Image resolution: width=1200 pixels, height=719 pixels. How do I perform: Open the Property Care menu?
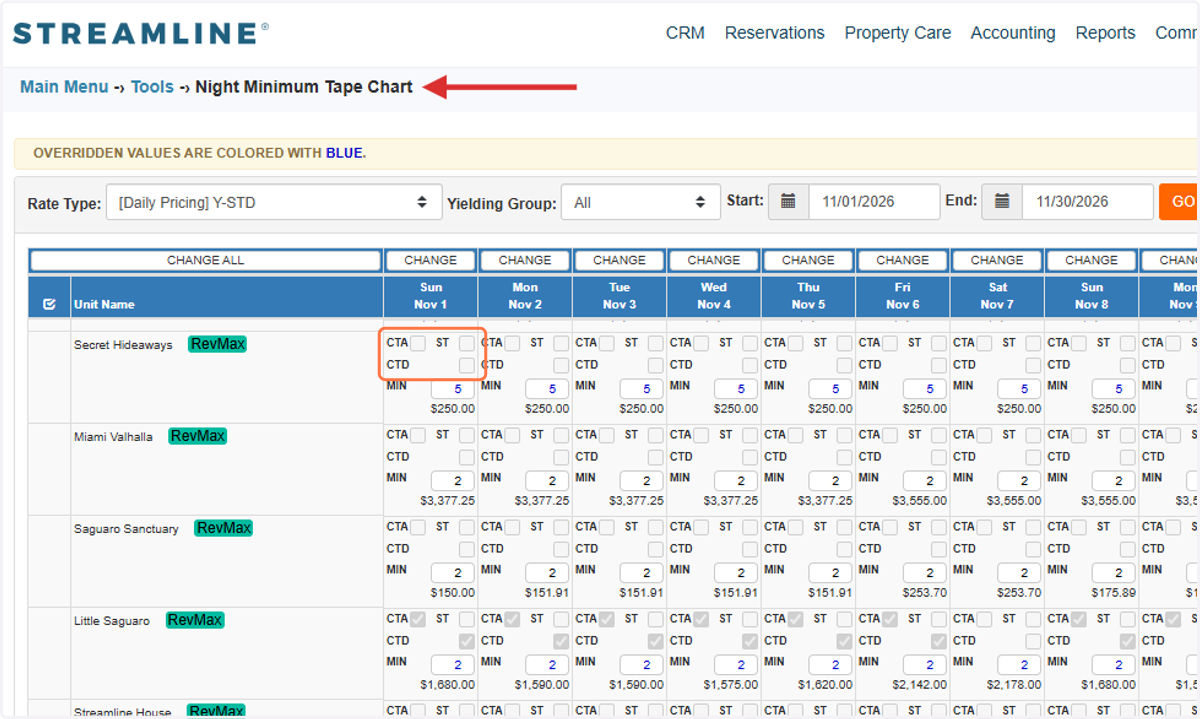click(898, 33)
